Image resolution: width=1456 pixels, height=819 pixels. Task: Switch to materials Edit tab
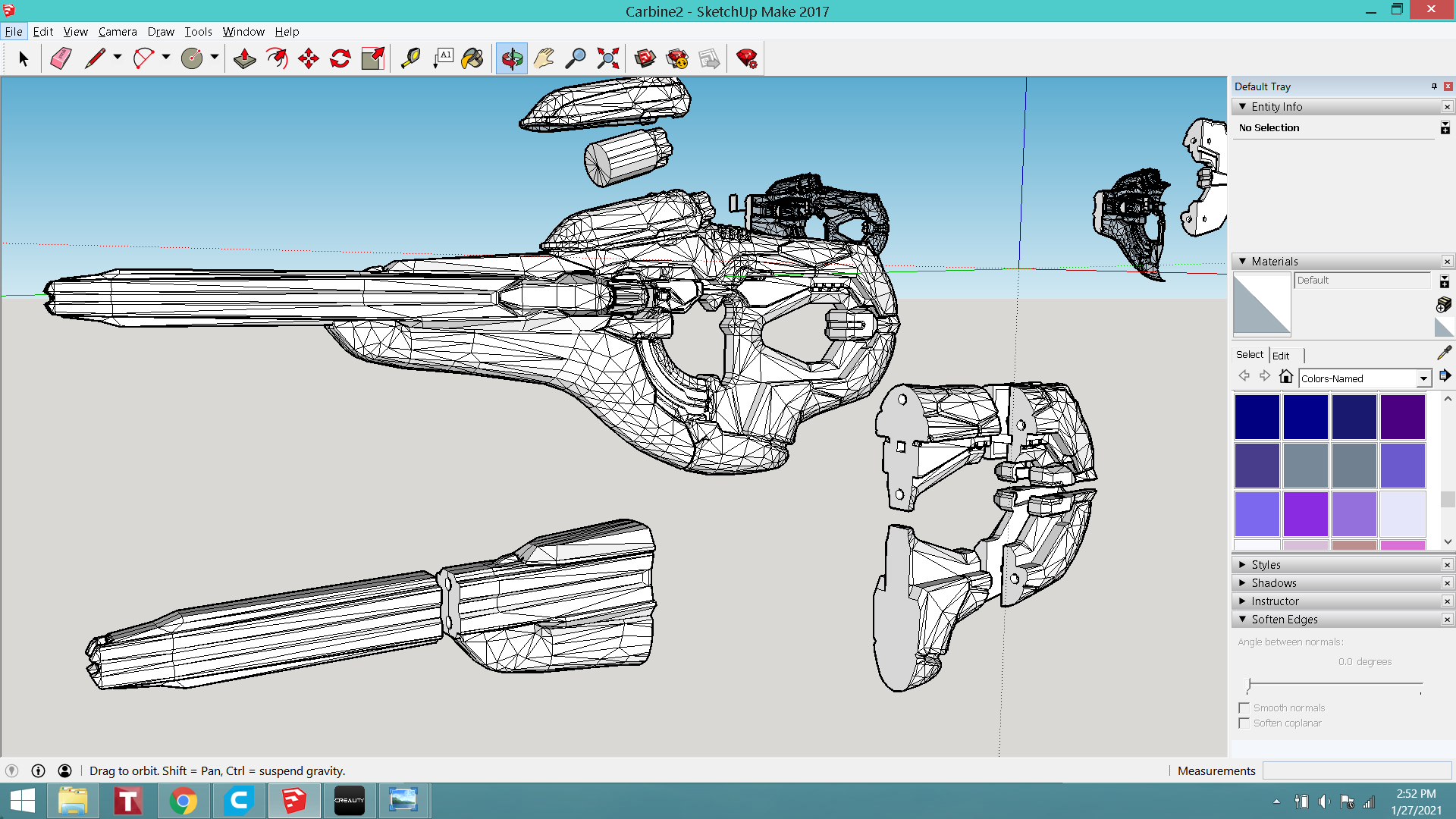click(1281, 355)
